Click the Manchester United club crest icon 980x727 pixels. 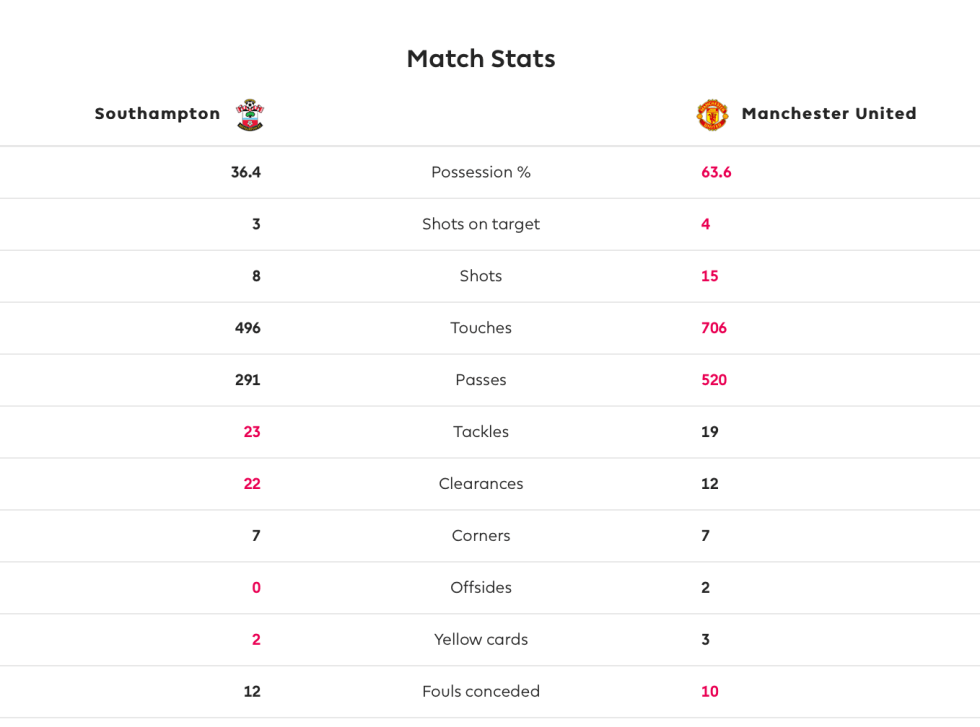coord(712,115)
